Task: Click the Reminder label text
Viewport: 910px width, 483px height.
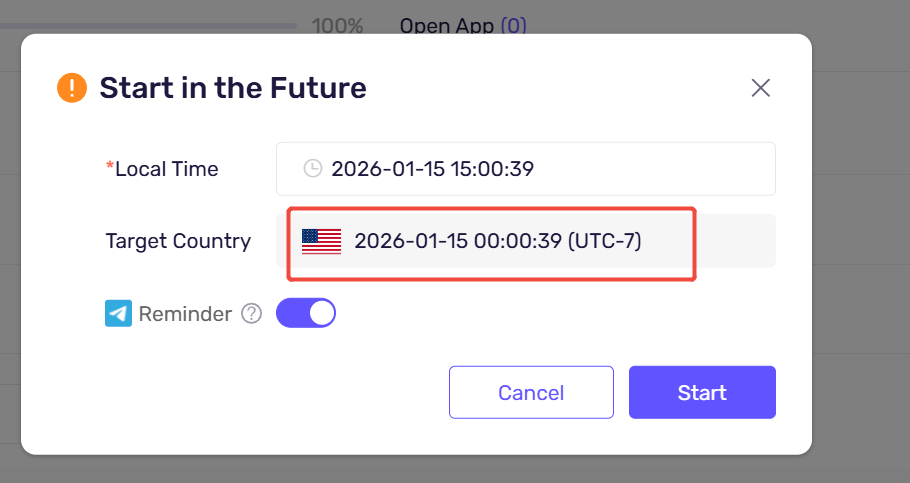Action: coord(185,314)
